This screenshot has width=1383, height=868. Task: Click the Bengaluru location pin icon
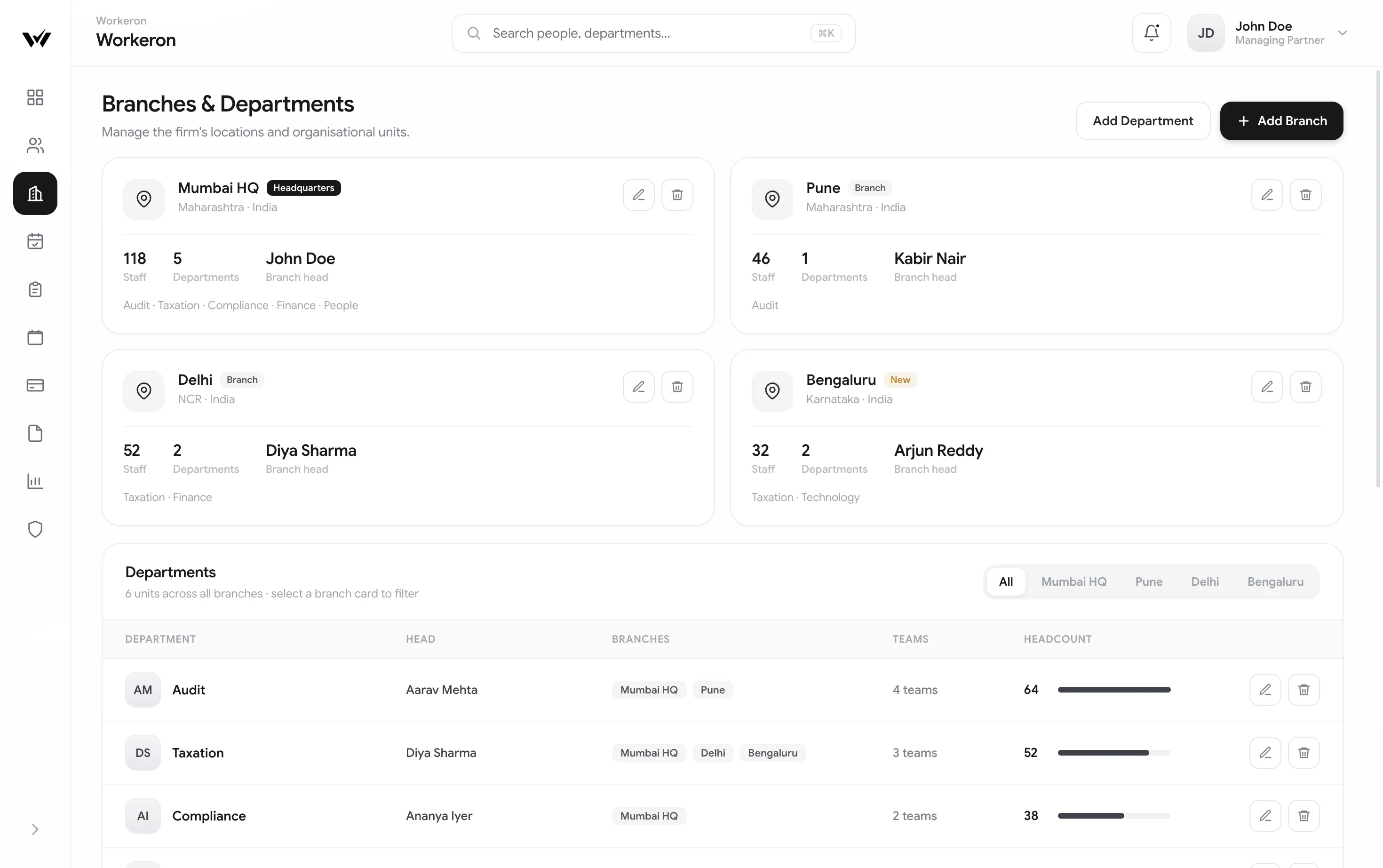coord(772,391)
